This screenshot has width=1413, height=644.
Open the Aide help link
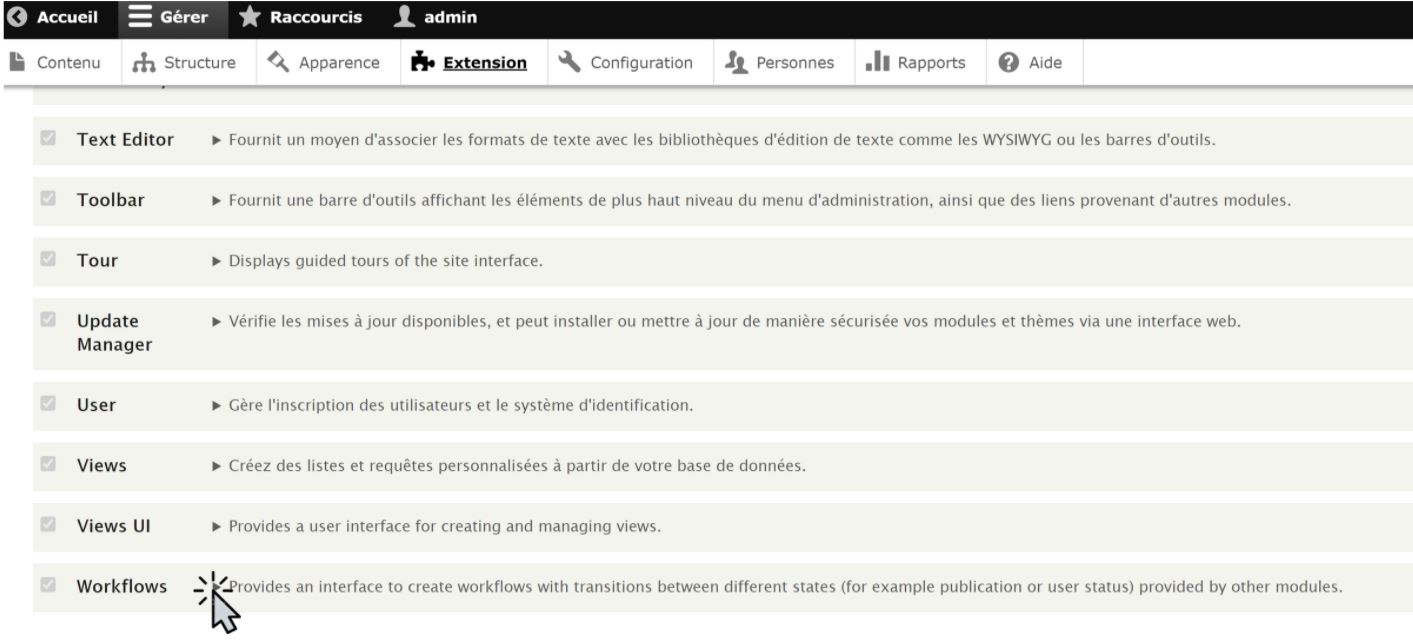[x=1034, y=62]
